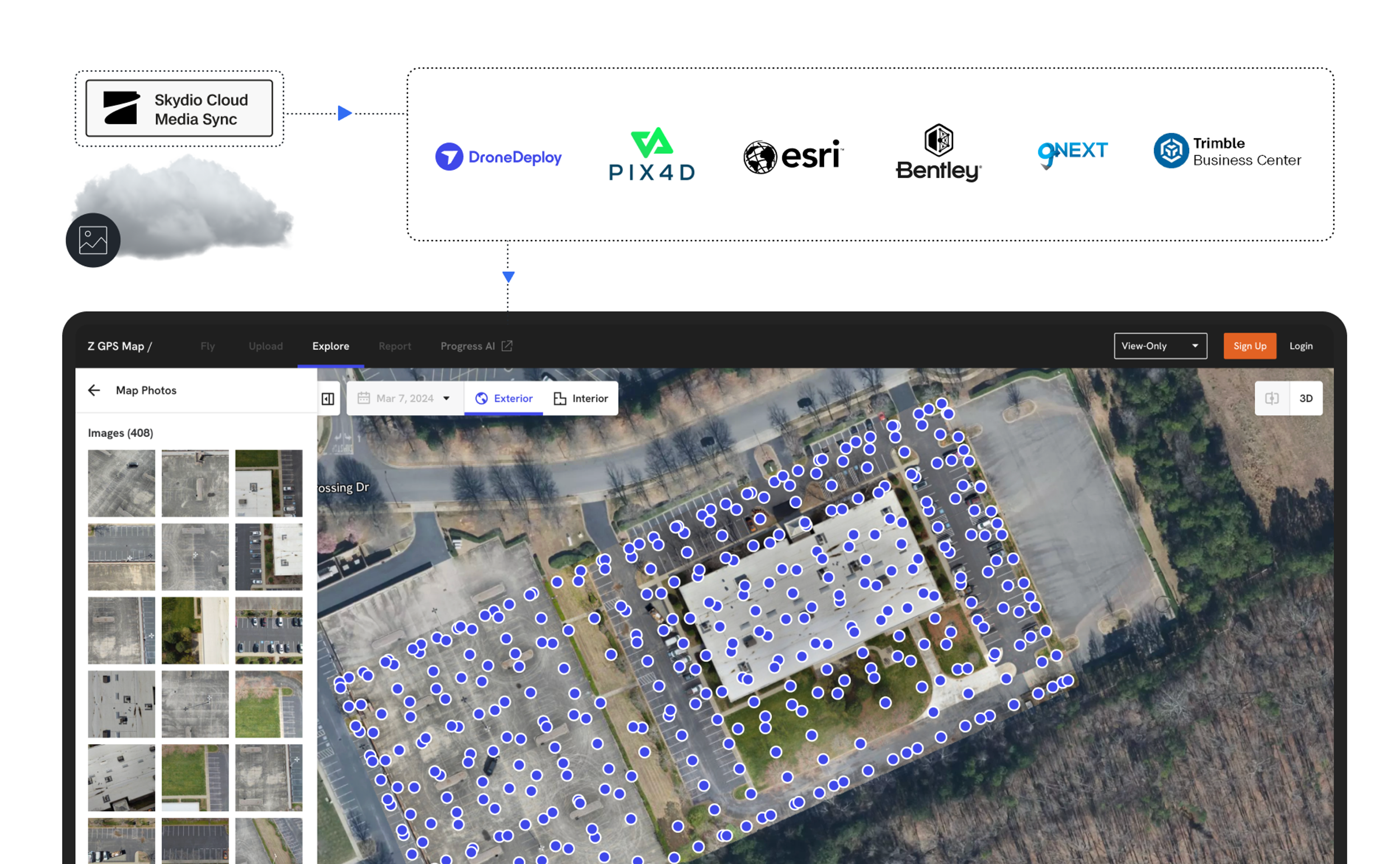Open the white-roof building thumbnail in row one

pyautogui.click(x=269, y=483)
